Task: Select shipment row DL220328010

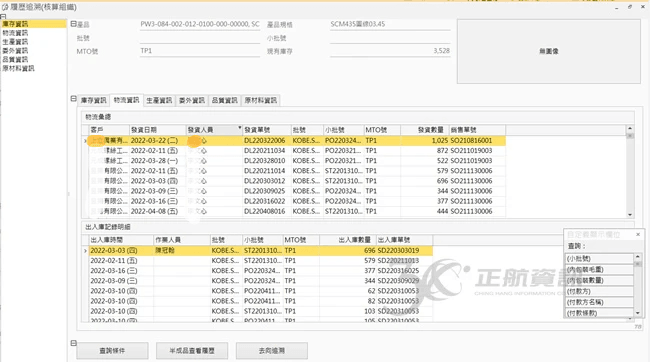Action: point(297,161)
